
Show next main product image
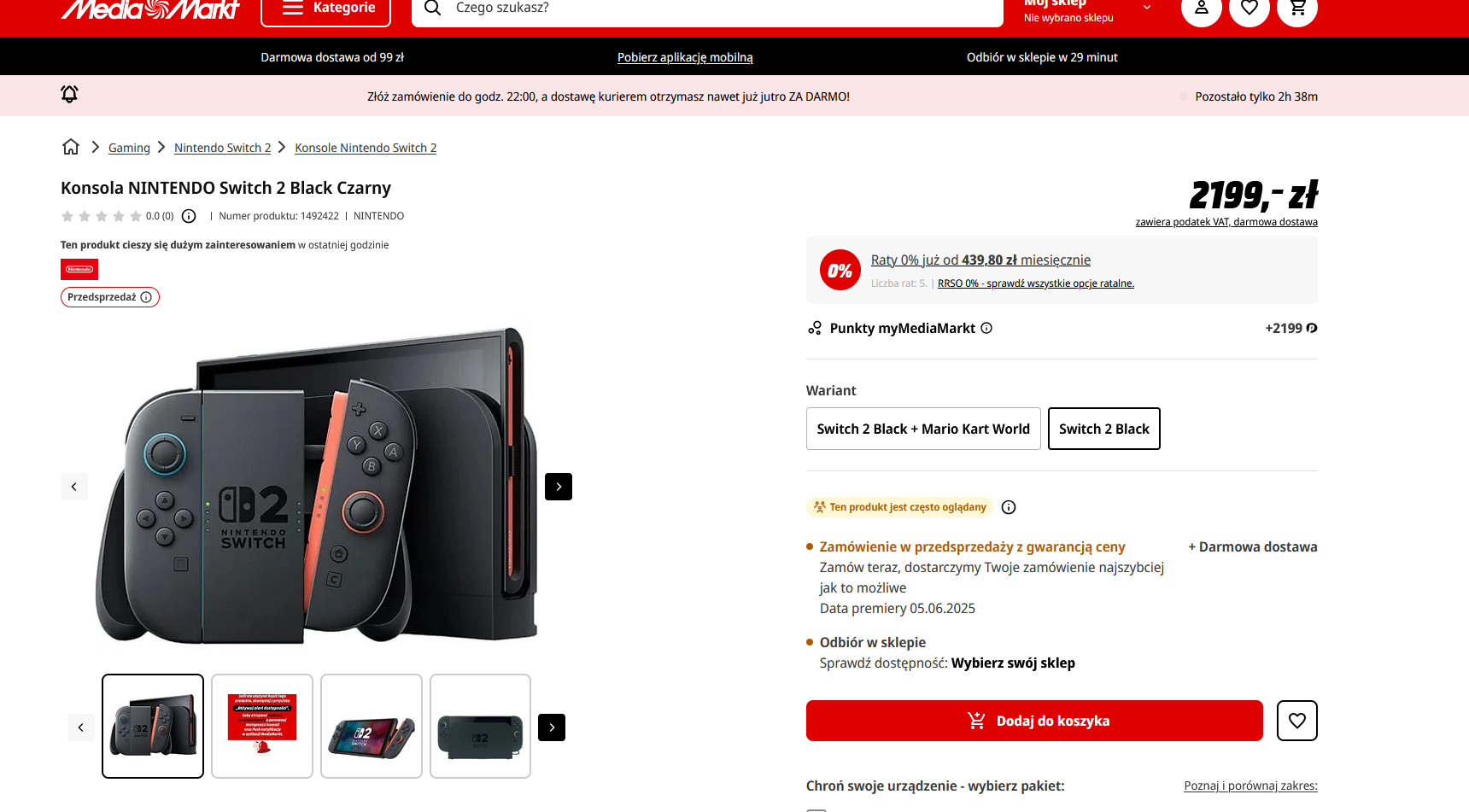pos(559,487)
